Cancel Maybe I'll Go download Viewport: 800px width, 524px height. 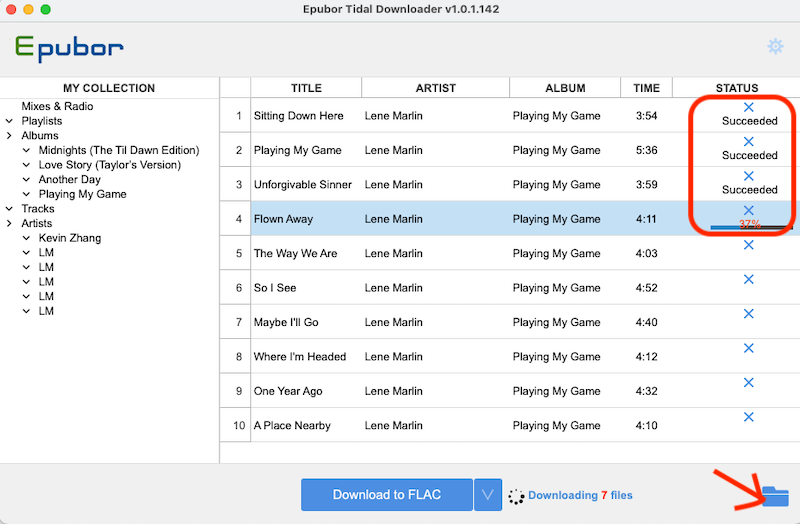[748, 314]
